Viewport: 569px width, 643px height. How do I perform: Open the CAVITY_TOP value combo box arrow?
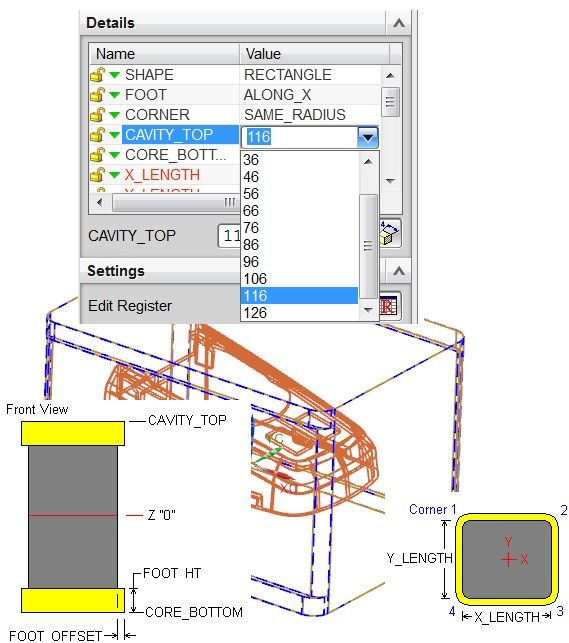[368, 137]
